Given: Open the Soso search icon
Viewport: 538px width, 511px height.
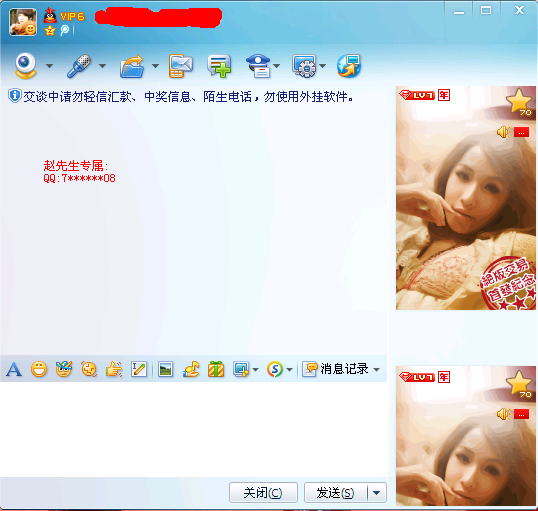Looking at the screenshot, I should [275, 369].
